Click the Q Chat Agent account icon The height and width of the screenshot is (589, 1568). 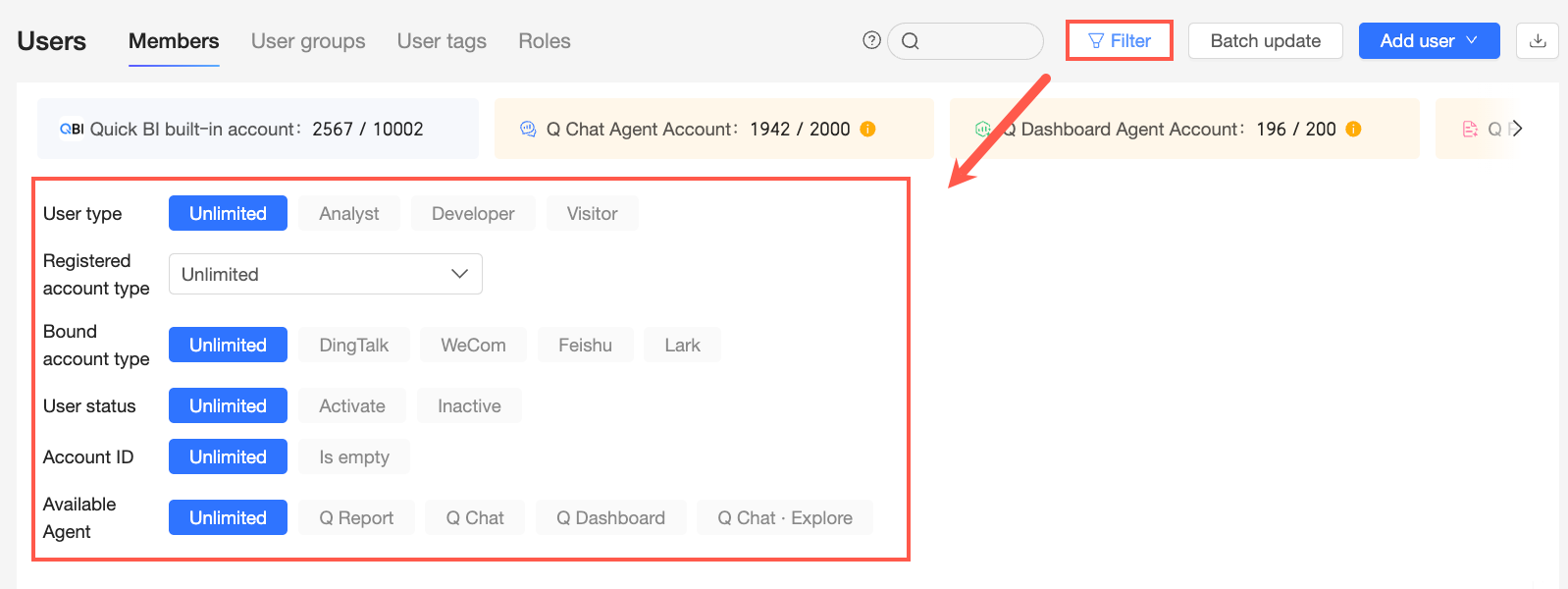528,129
